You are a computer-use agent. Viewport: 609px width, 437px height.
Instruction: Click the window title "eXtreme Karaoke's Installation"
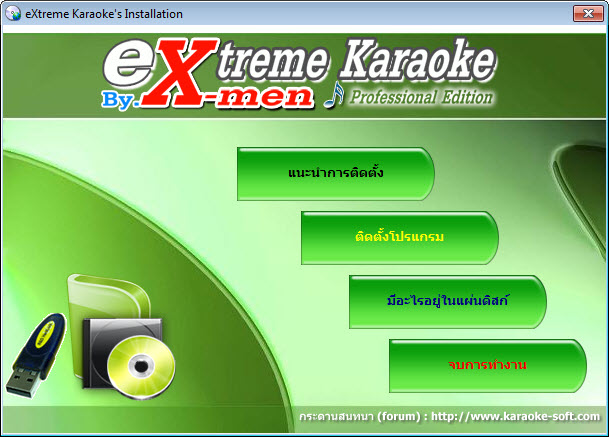(104, 14)
